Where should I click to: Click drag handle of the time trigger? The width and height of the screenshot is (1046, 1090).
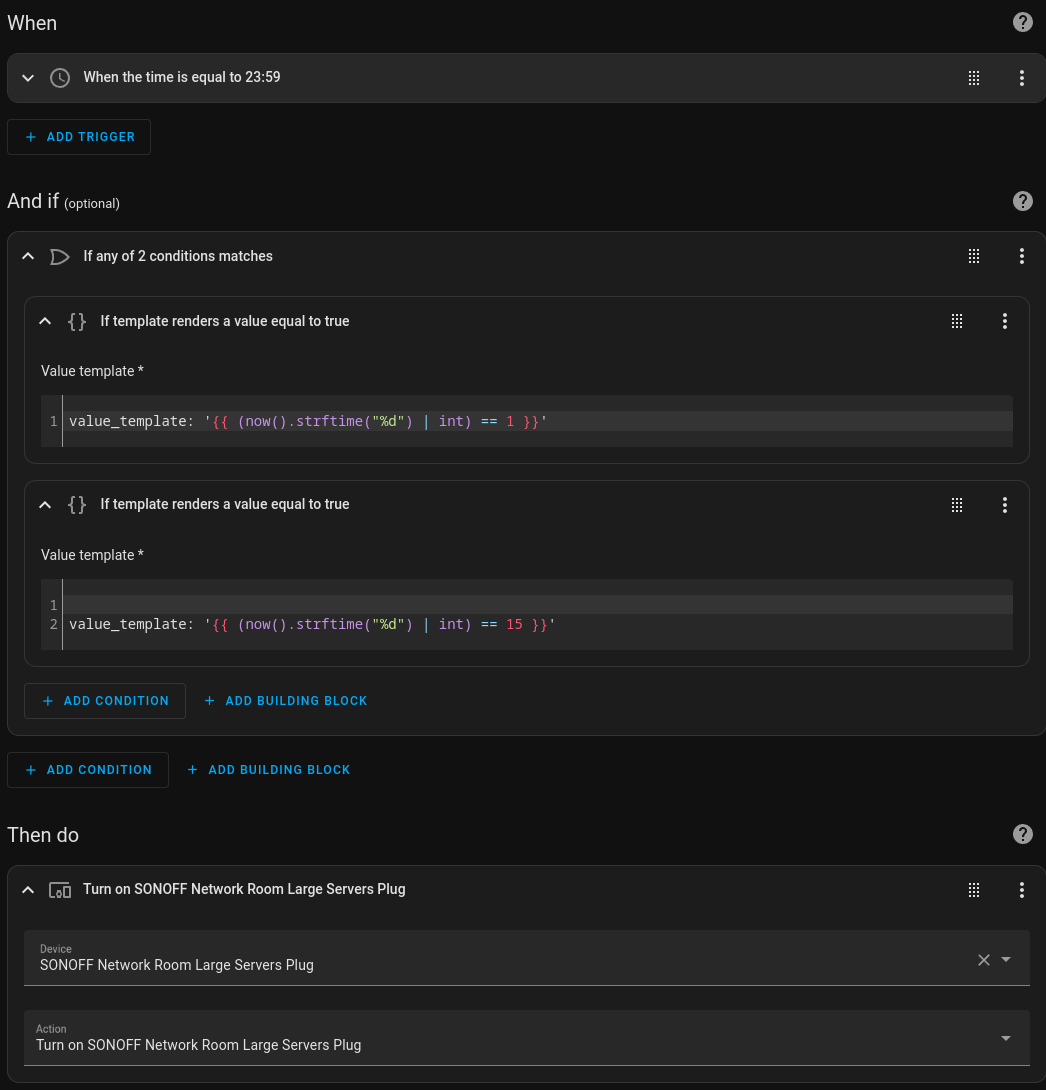[x=974, y=78]
